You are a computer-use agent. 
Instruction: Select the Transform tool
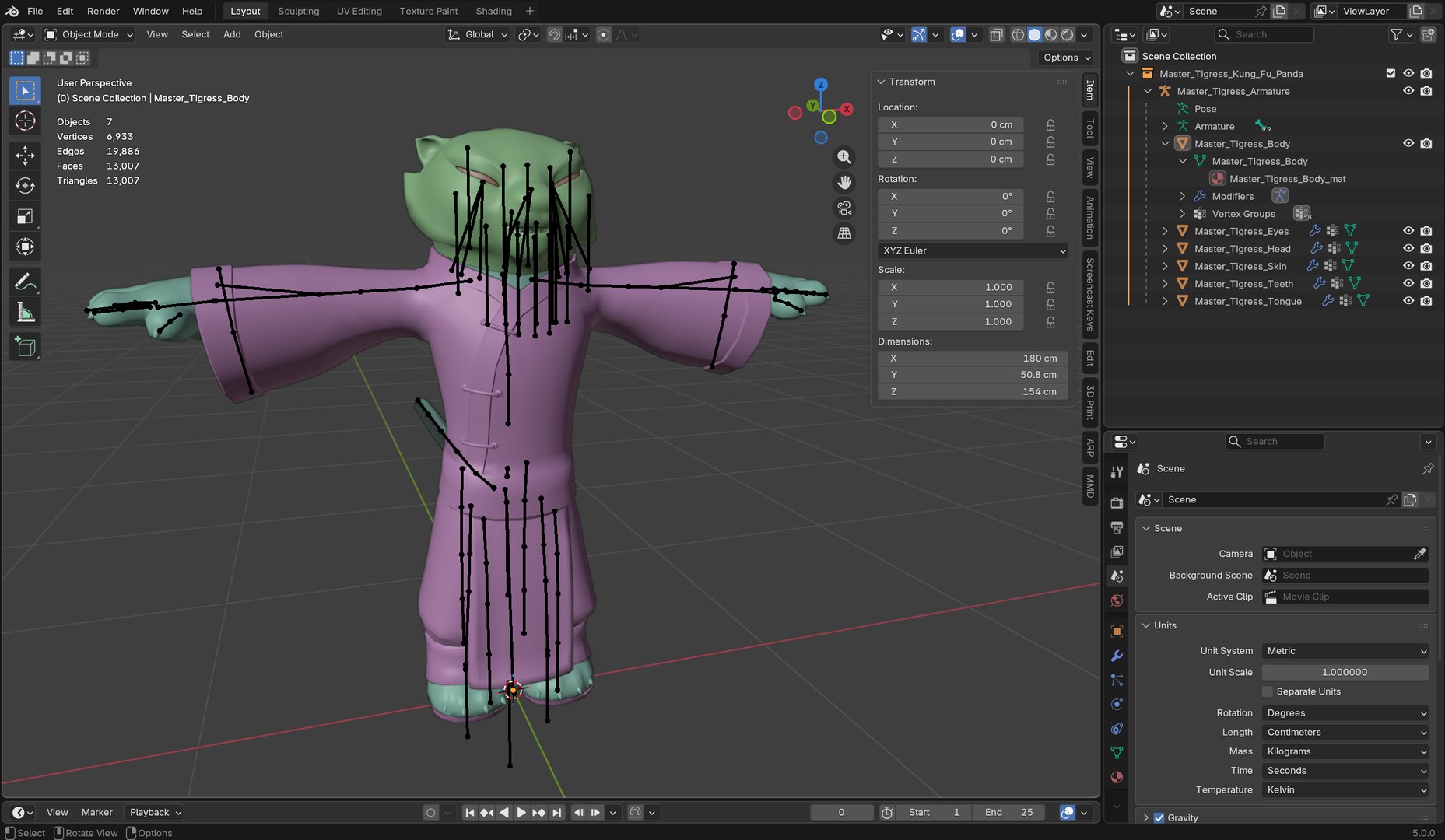tap(25, 247)
